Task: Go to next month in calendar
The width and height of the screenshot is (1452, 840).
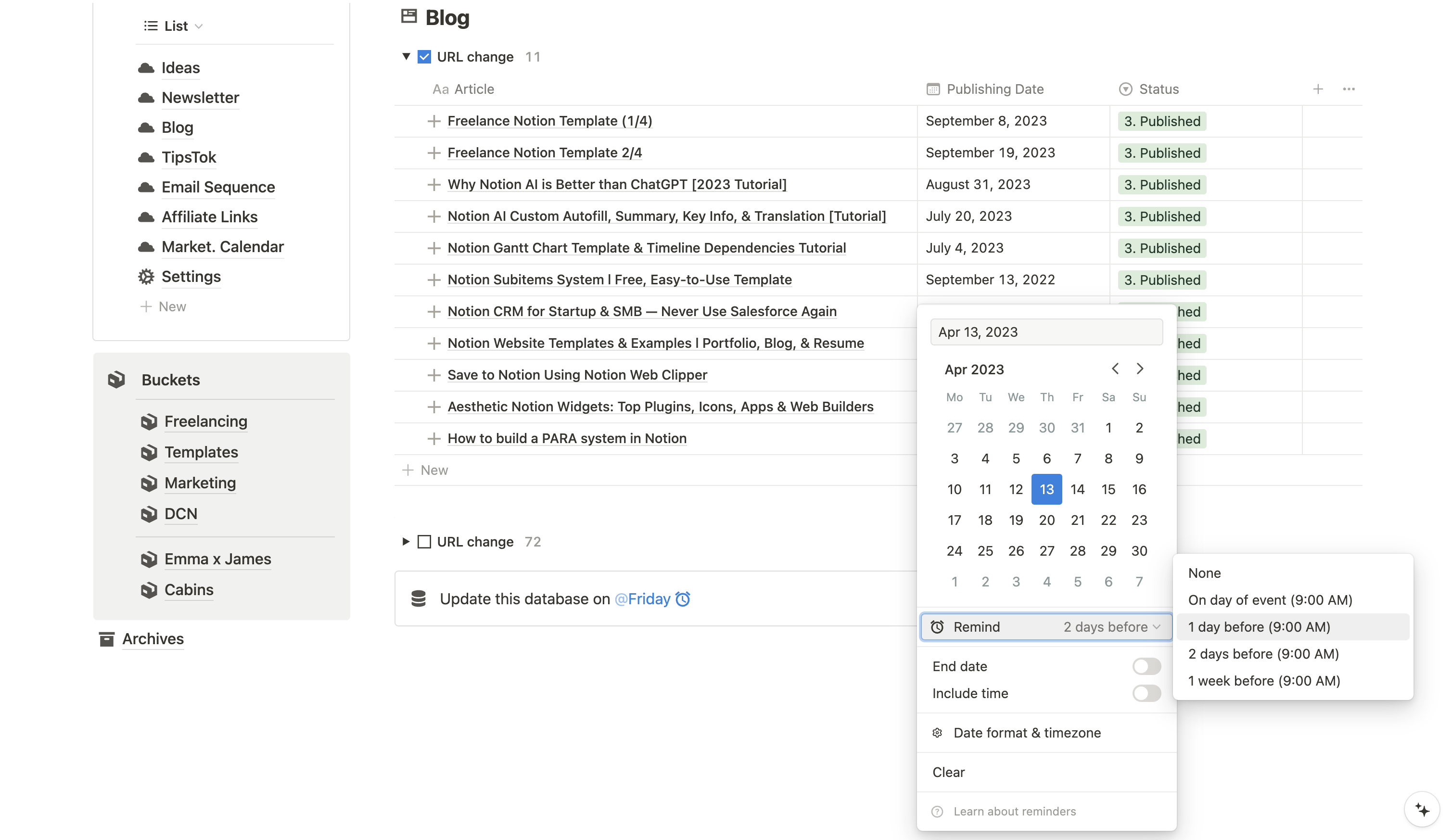Action: tap(1140, 369)
